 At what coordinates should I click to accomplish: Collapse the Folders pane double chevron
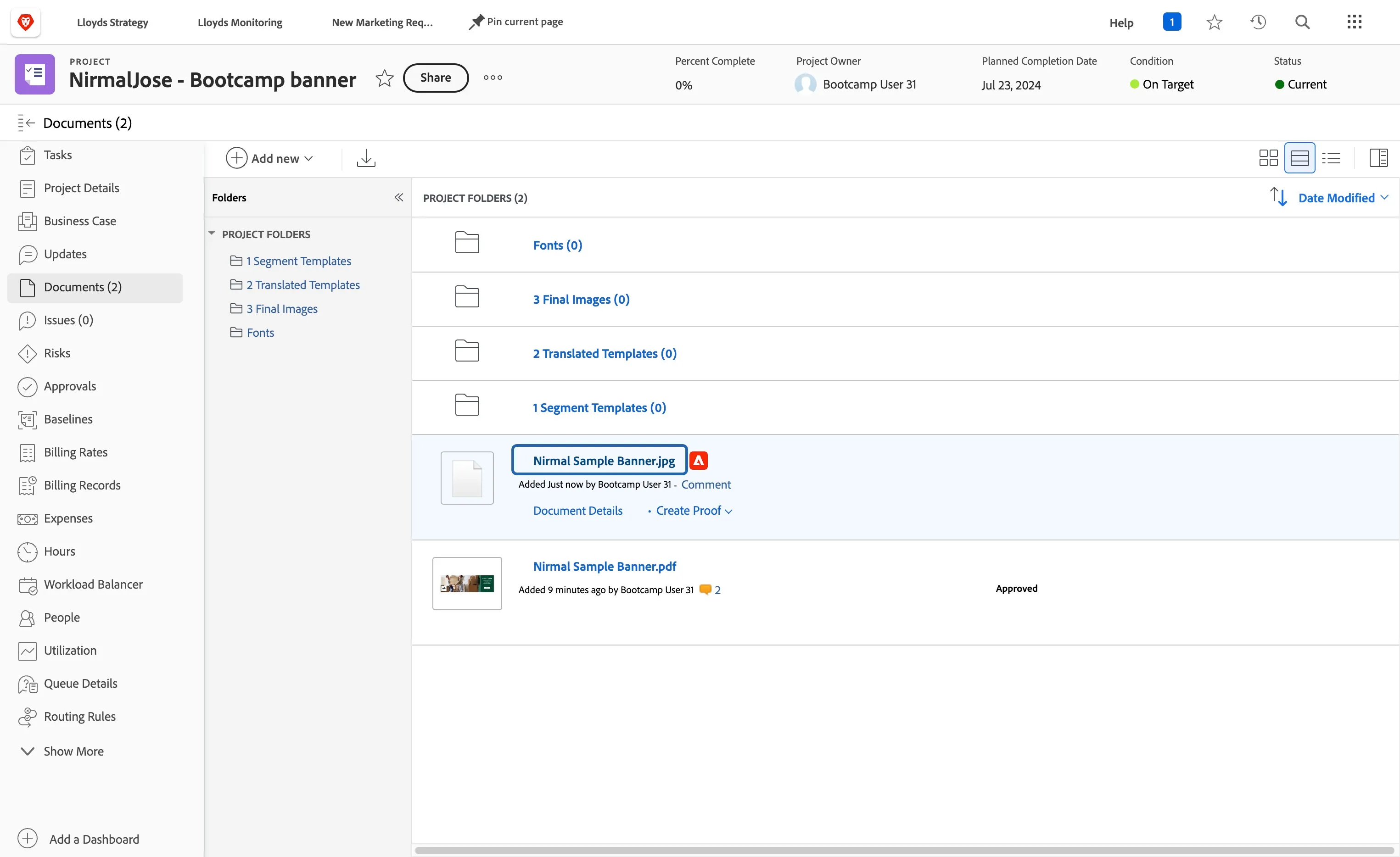point(399,197)
